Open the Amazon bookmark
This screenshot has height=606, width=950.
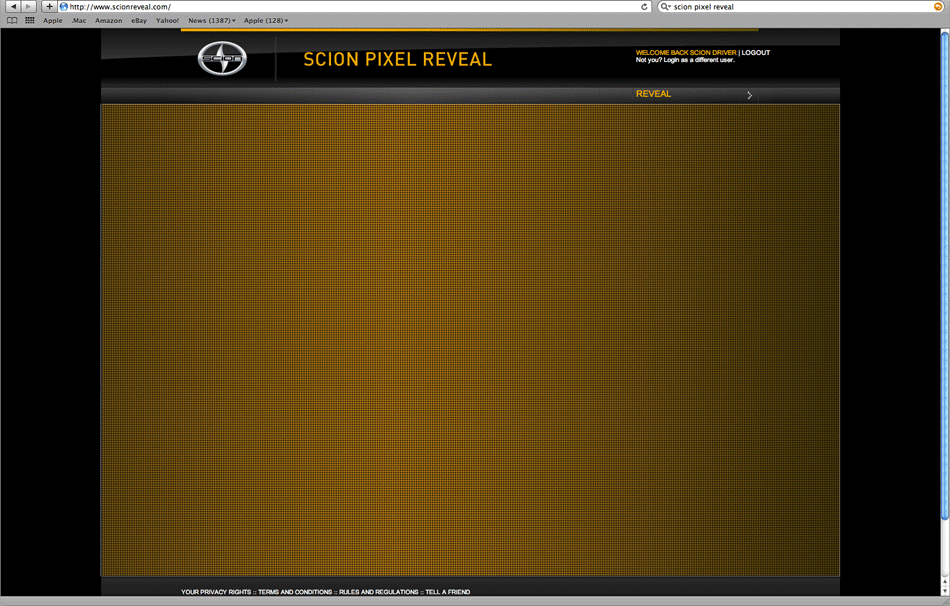click(108, 20)
